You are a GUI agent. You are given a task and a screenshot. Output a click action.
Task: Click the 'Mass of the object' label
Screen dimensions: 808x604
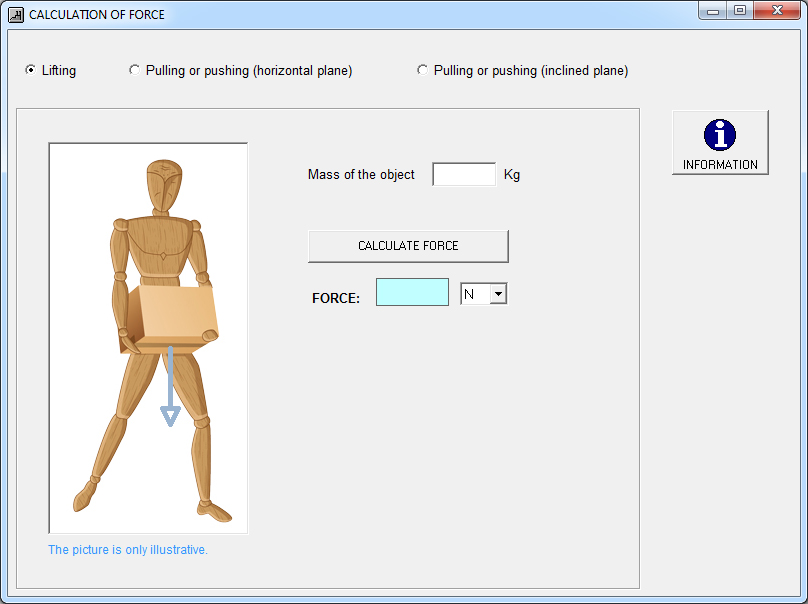(361, 175)
